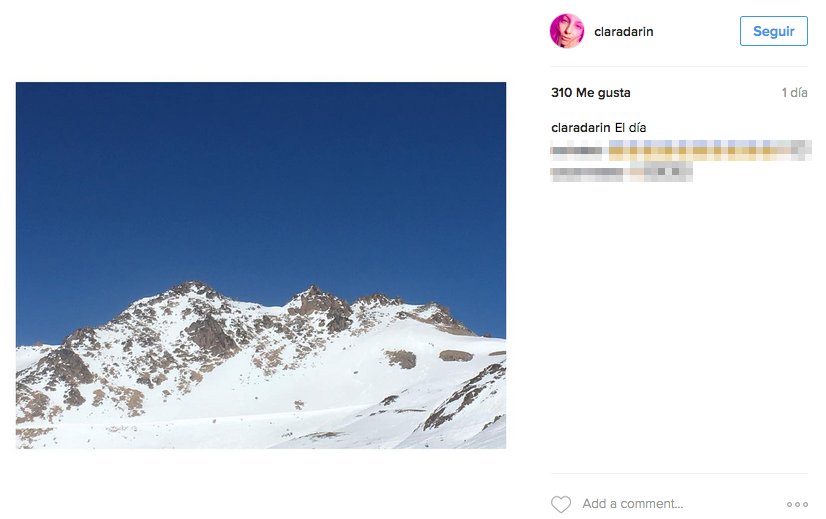The height and width of the screenshot is (519, 826).
Task: Open claradarin's profile from the header username
Action: point(624,32)
